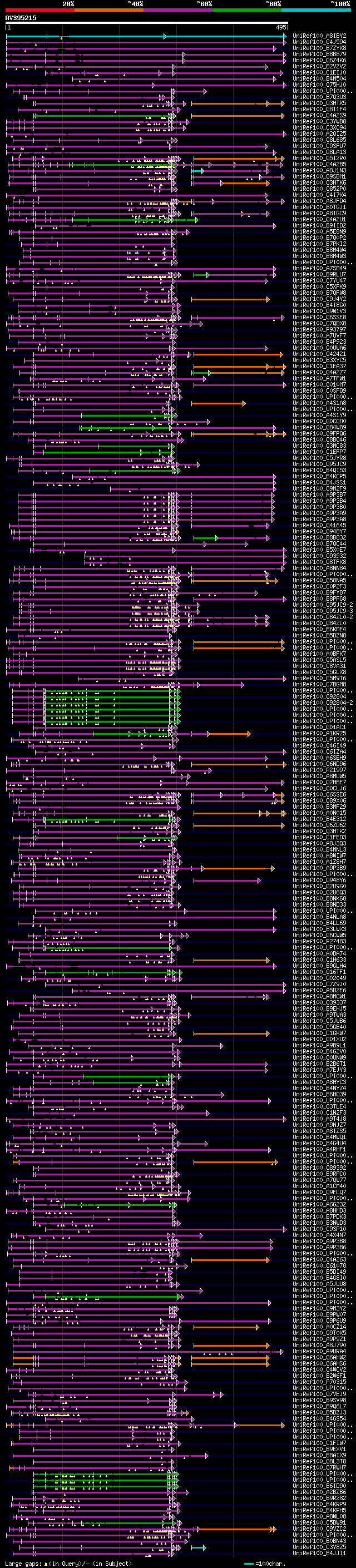
Task: Click the cyan alignment bar for UniRef100_A8IBY2
Action: [x=146, y=37]
